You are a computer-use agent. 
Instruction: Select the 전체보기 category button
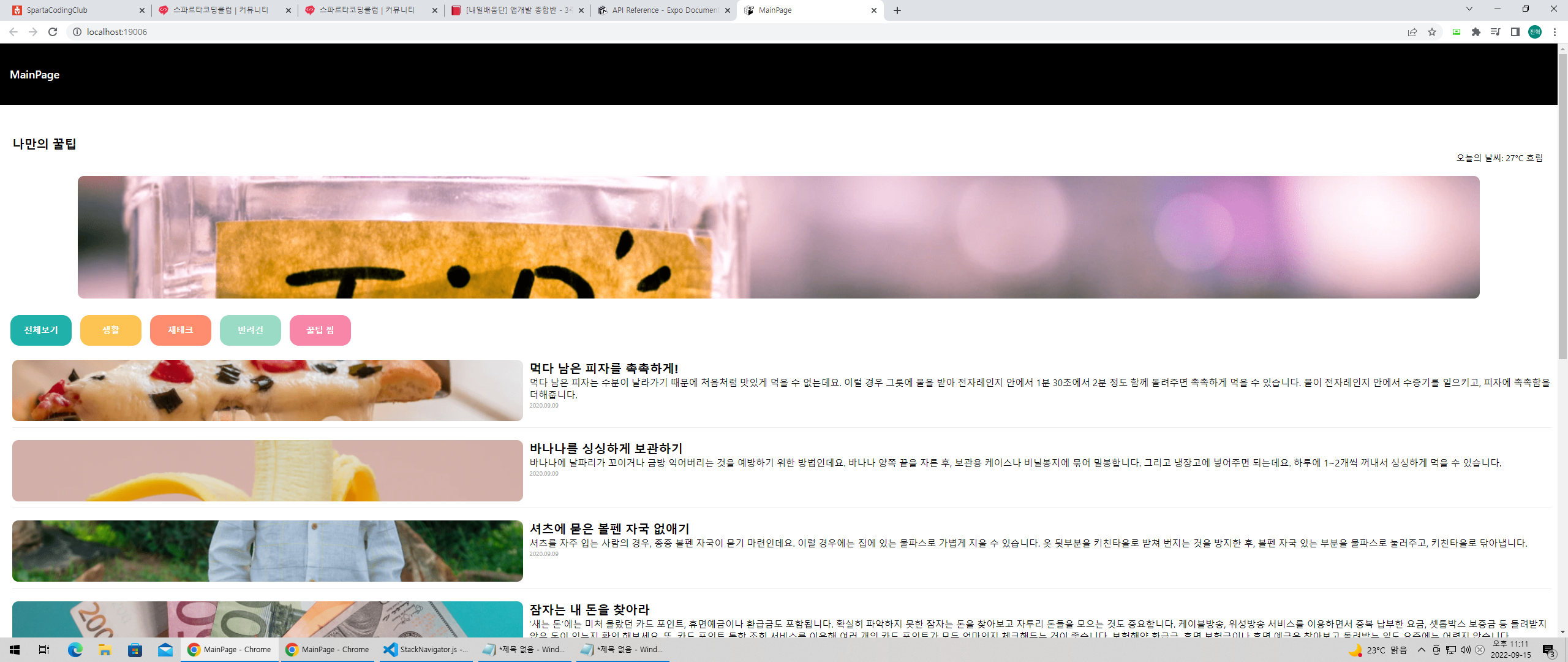click(41, 330)
